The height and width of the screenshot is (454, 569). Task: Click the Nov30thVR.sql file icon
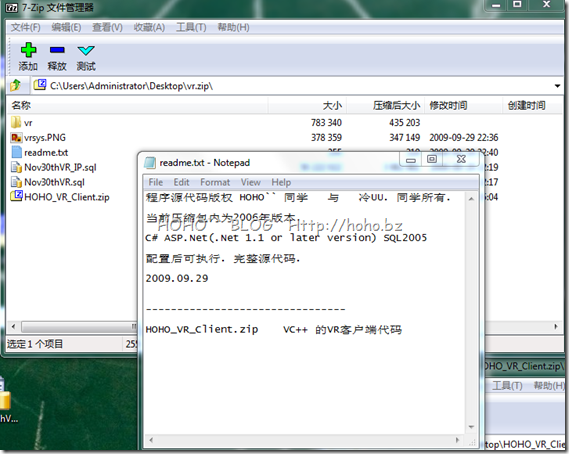(16, 182)
